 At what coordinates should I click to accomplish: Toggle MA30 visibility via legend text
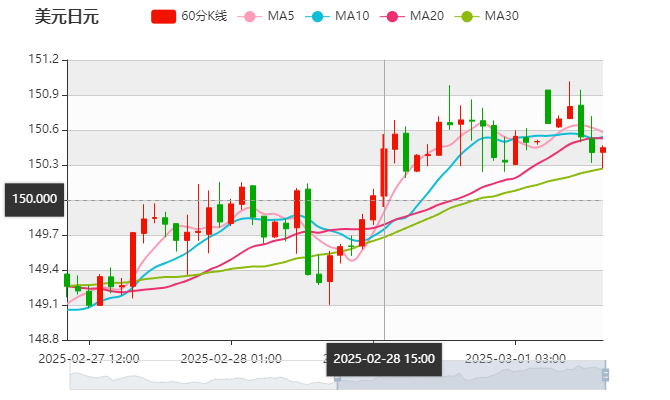tap(501, 16)
